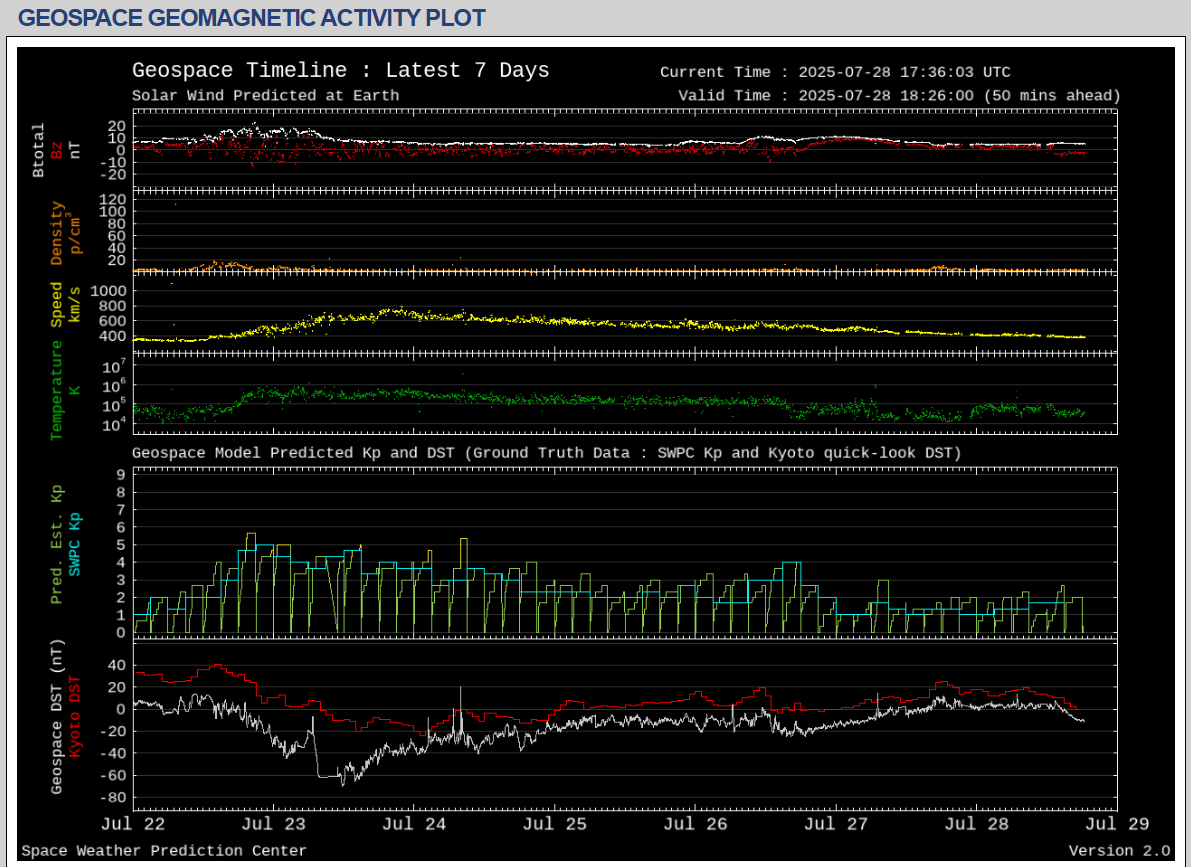Click the Jul 29 date tick label
The width and height of the screenshot is (1191, 867).
pyautogui.click(x=1118, y=824)
